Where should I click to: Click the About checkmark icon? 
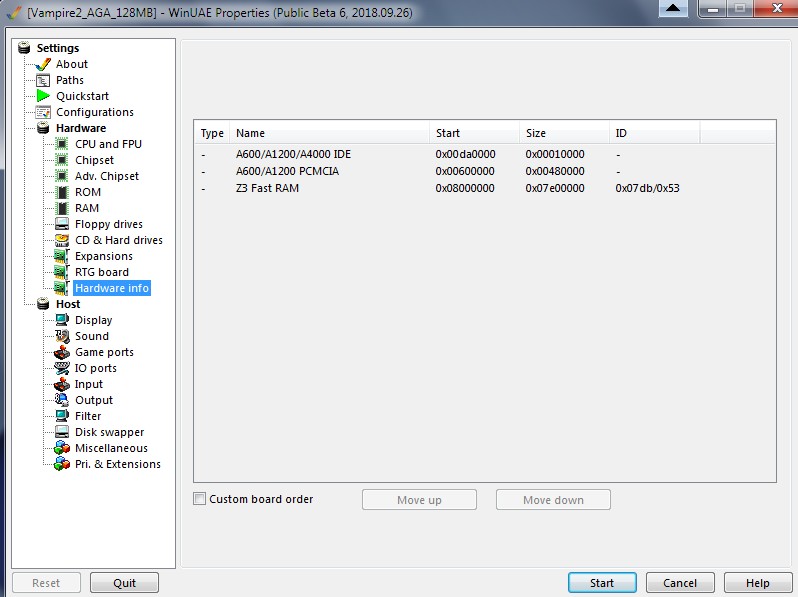[43, 64]
